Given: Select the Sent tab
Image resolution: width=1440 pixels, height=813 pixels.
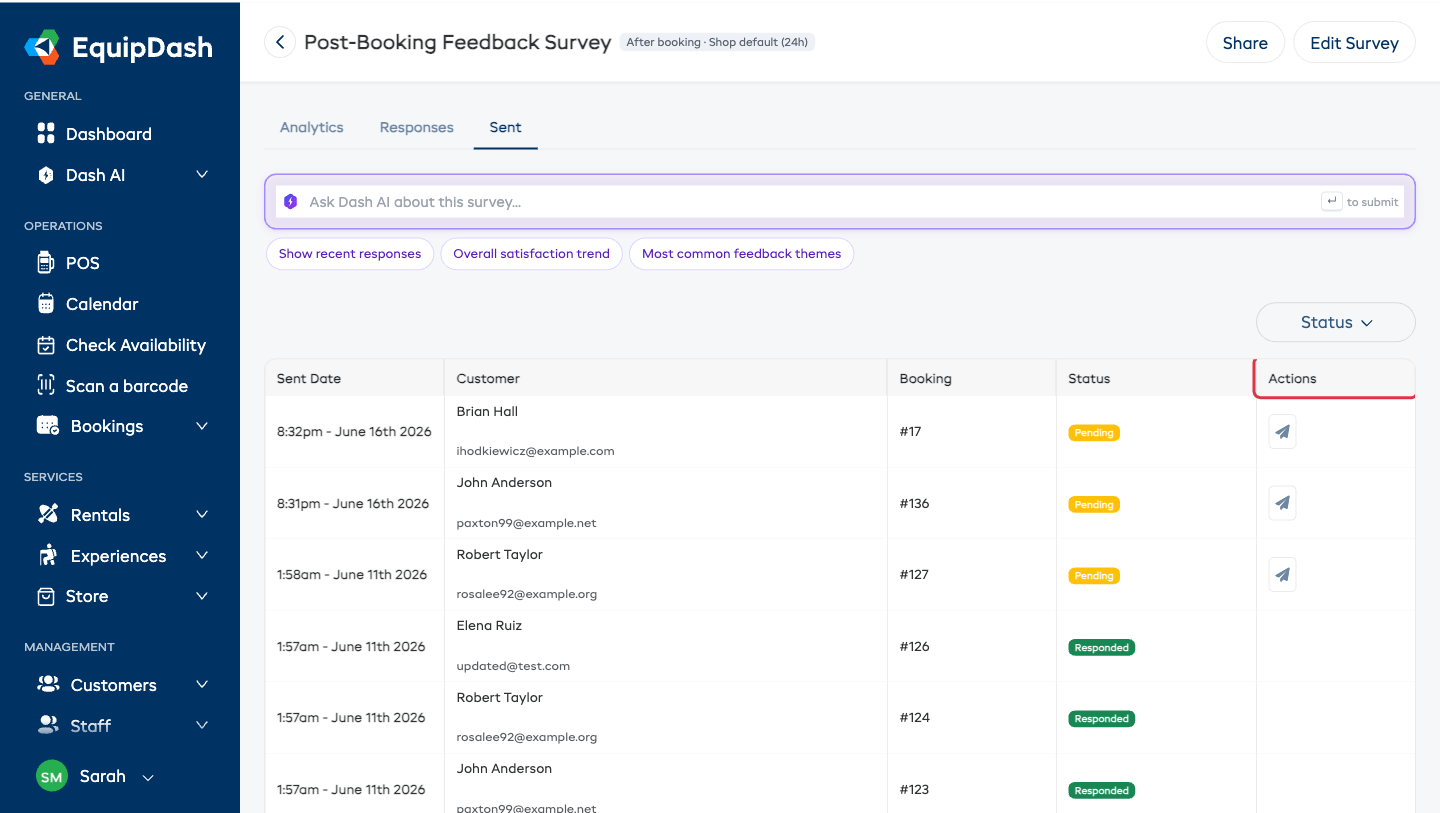Looking at the screenshot, I should (x=505, y=127).
